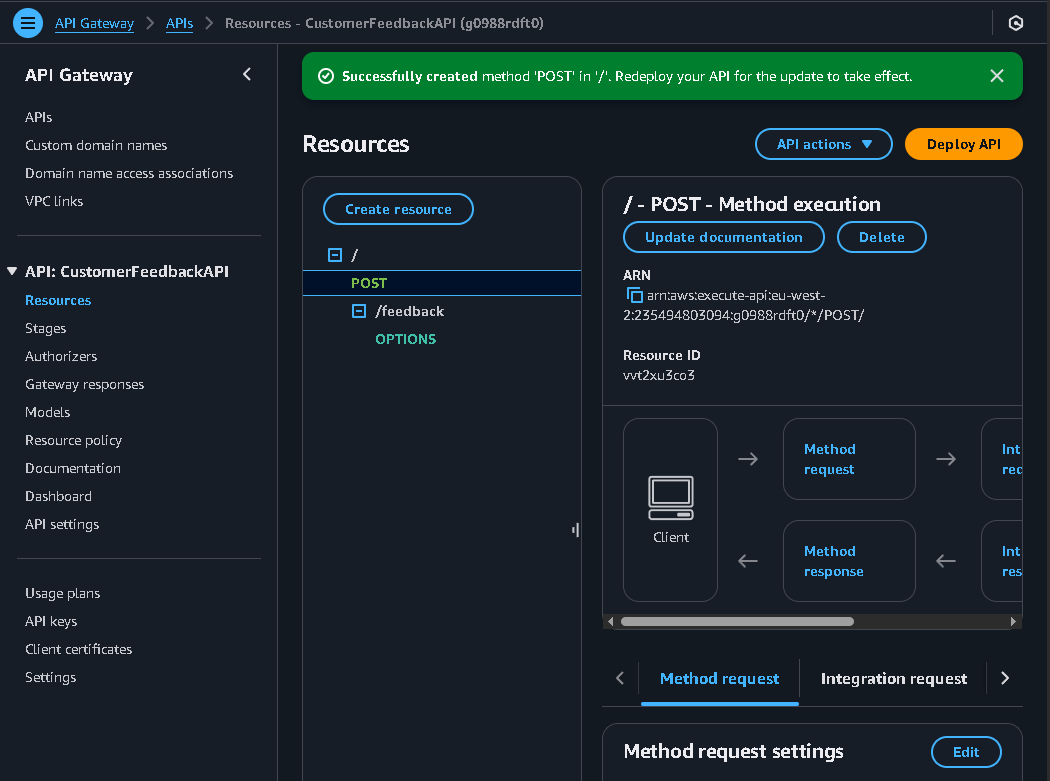Image resolution: width=1050 pixels, height=781 pixels.
Task: Open Client certificates
Action: tap(78, 650)
